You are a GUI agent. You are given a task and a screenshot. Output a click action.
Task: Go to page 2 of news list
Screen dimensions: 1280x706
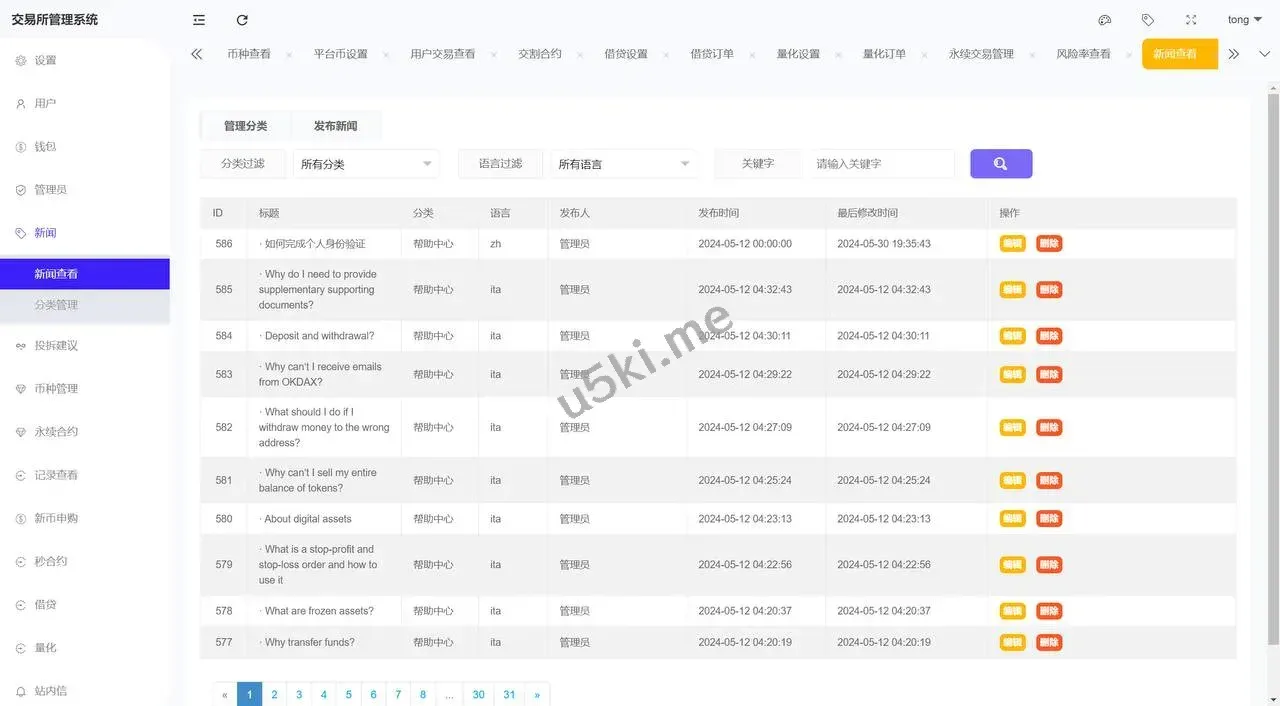pyautogui.click(x=274, y=694)
